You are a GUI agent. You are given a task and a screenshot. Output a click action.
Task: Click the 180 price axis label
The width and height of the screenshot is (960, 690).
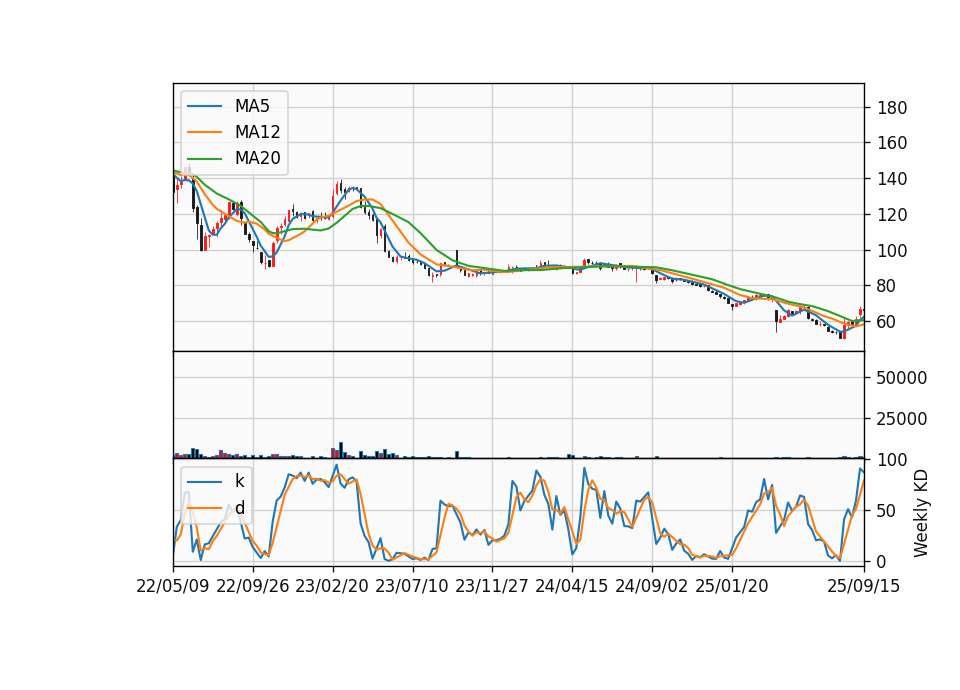(x=892, y=108)
